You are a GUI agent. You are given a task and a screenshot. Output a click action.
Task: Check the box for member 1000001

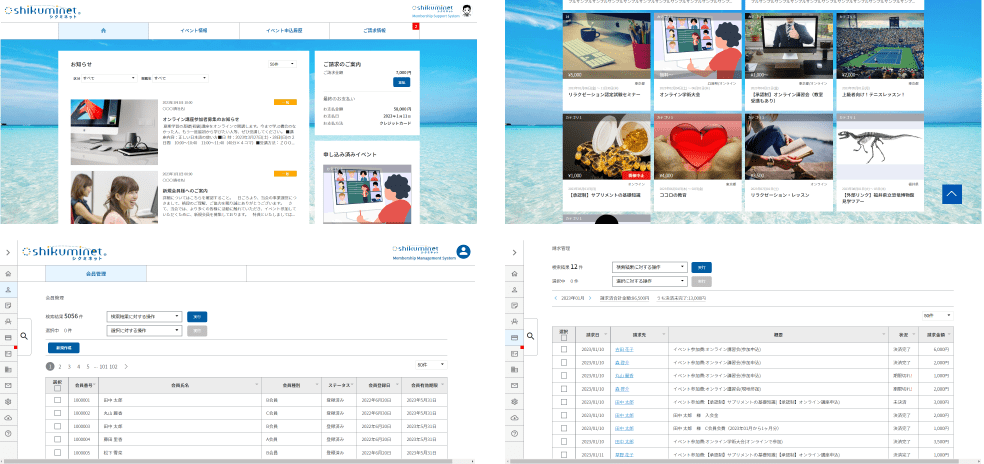57,400
